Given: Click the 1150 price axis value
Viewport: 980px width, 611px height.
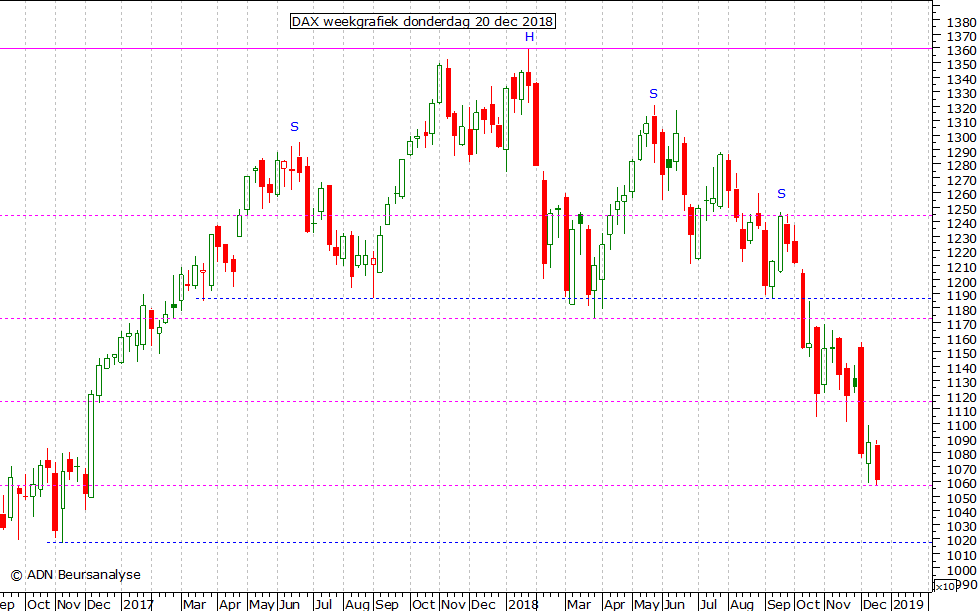Looking at the screenshot, I should coord(961,354).
